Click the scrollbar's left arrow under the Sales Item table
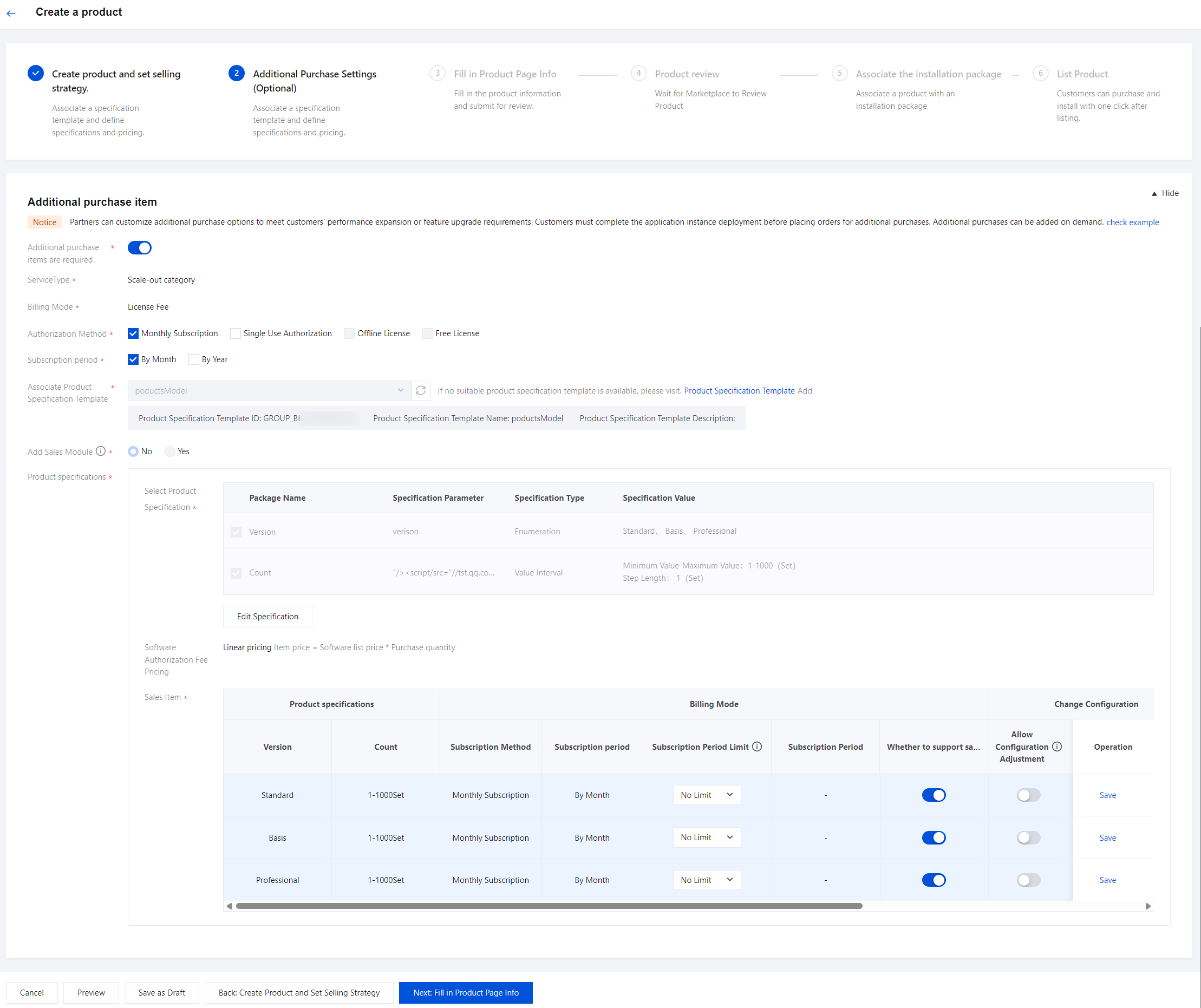 230,906
